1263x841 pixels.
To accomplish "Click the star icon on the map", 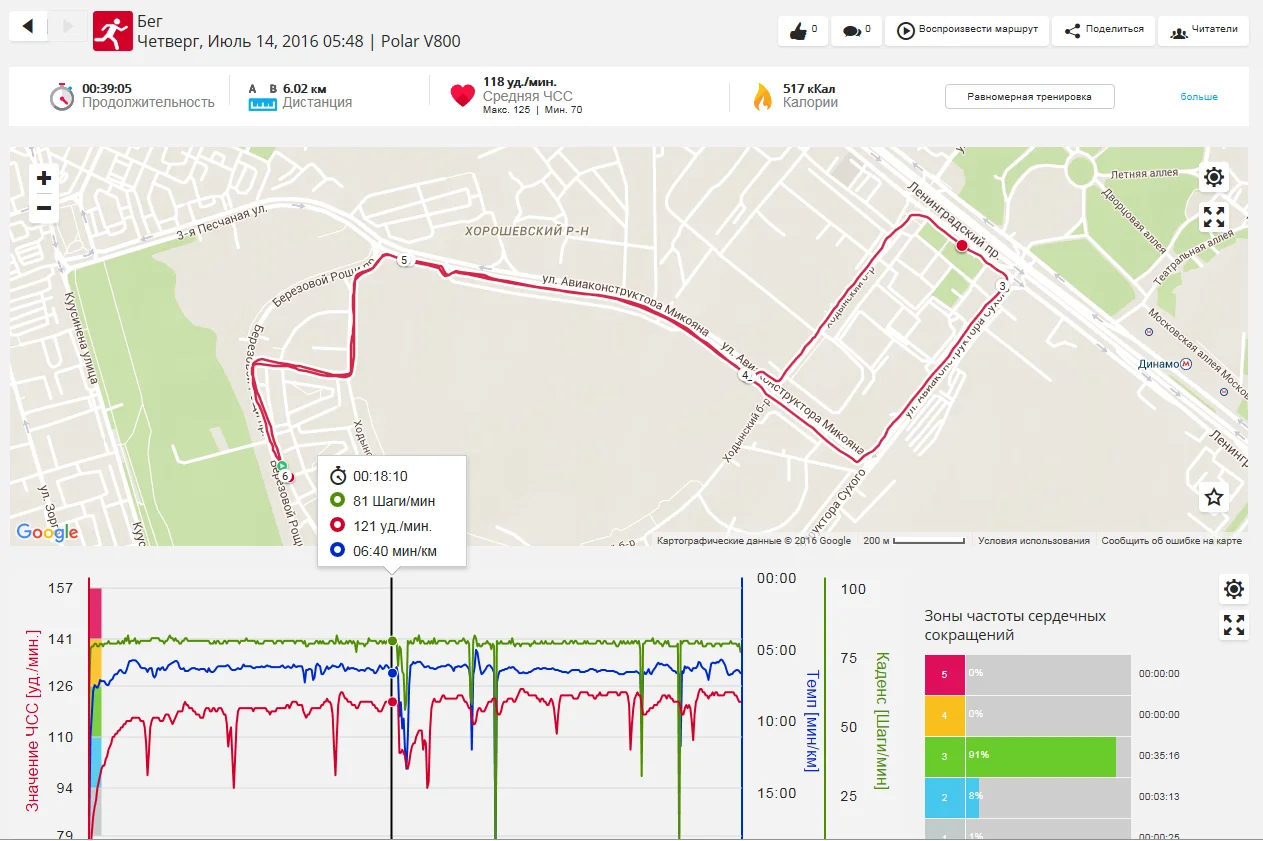I will point(1214,497).
